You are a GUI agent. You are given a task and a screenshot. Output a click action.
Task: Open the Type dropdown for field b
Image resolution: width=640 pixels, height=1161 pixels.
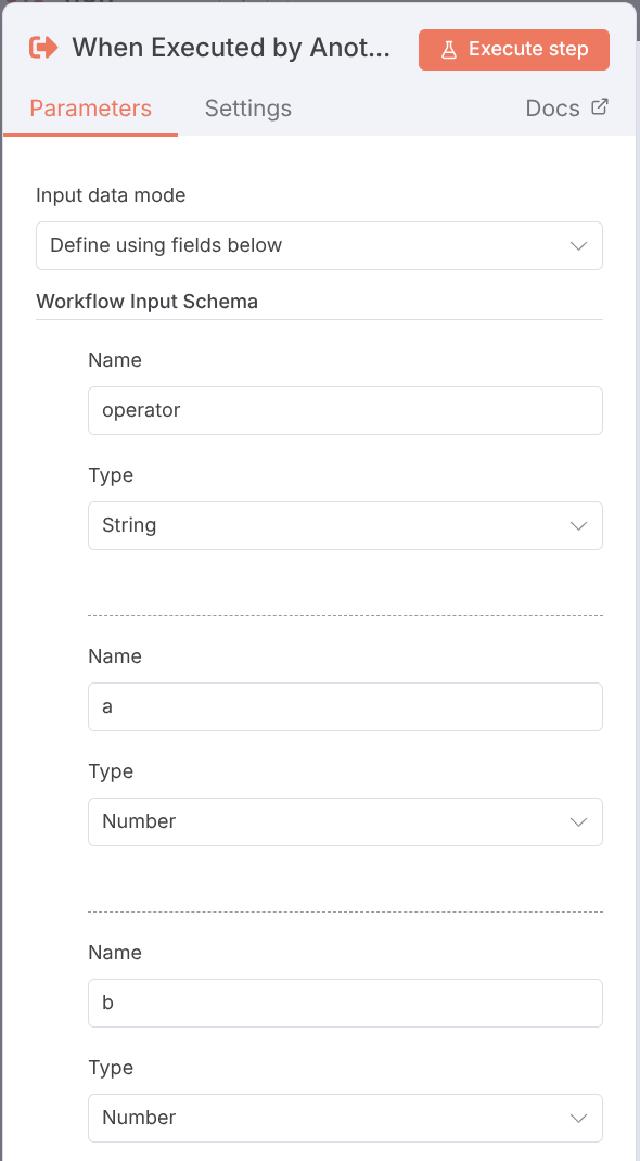pos(345,1117)
